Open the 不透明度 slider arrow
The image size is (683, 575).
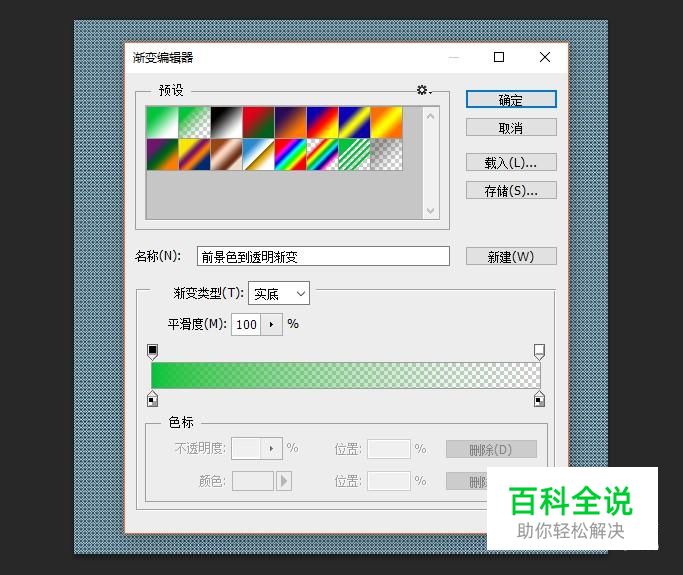click(x=271, y=448)
